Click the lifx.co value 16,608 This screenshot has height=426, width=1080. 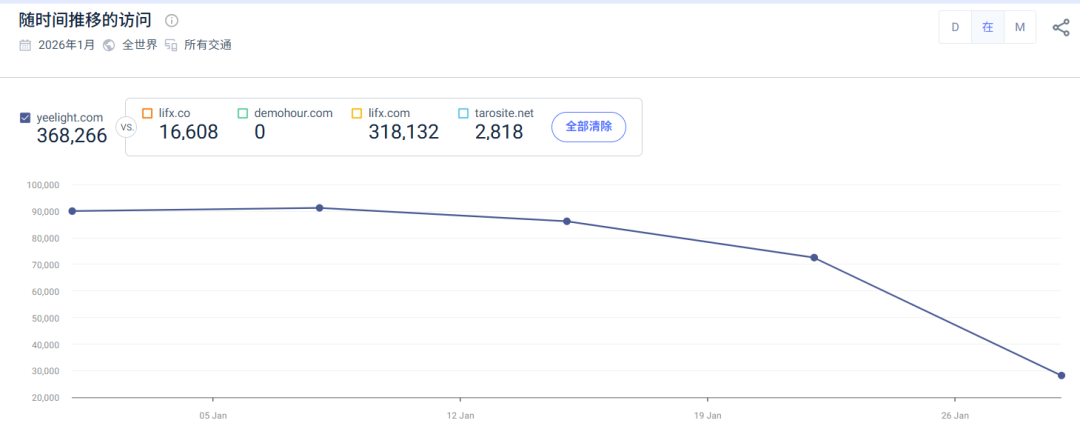[189, 132]
